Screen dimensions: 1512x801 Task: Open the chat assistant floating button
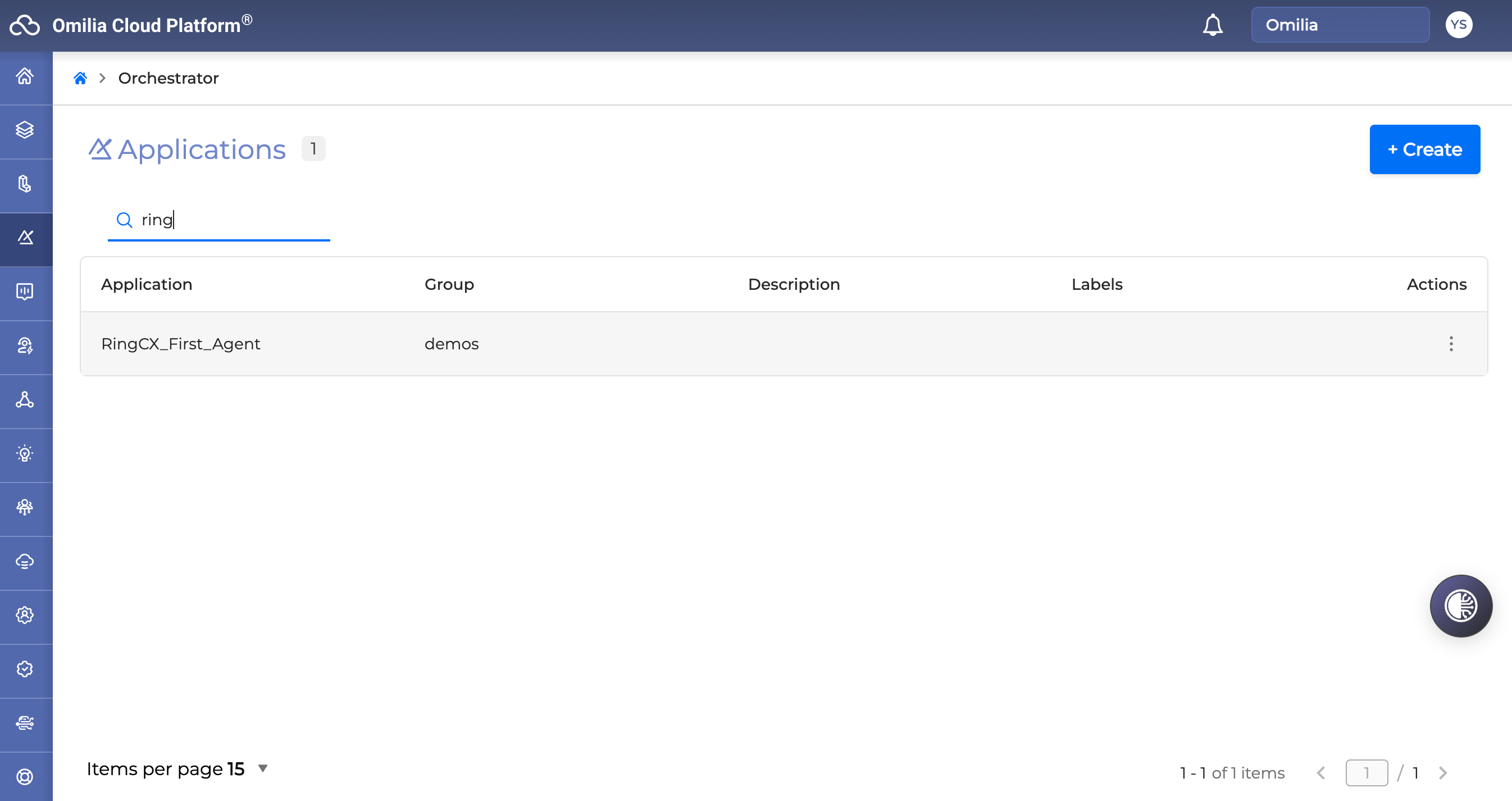(1460, 606)
